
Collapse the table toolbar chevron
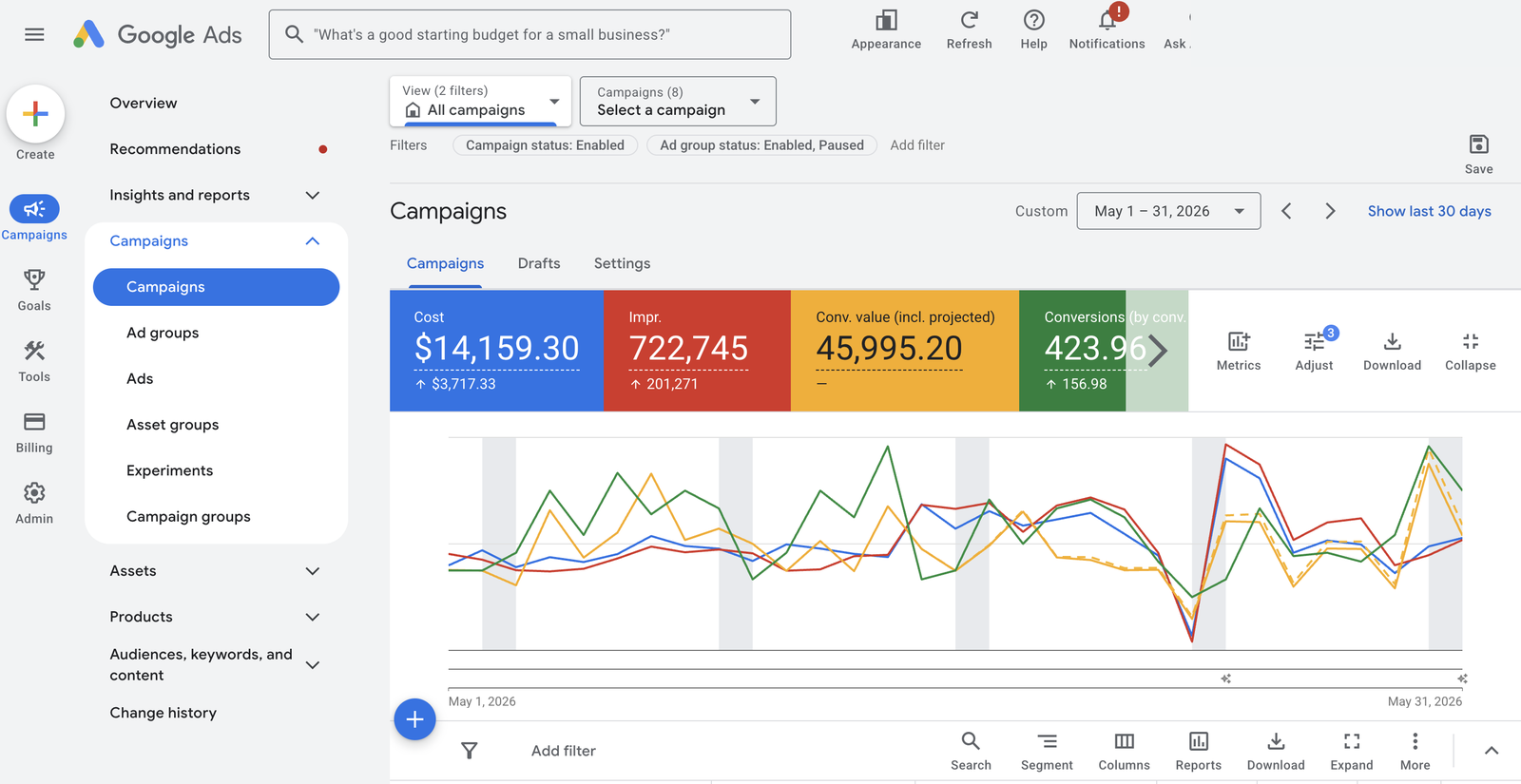(1492, 751)
